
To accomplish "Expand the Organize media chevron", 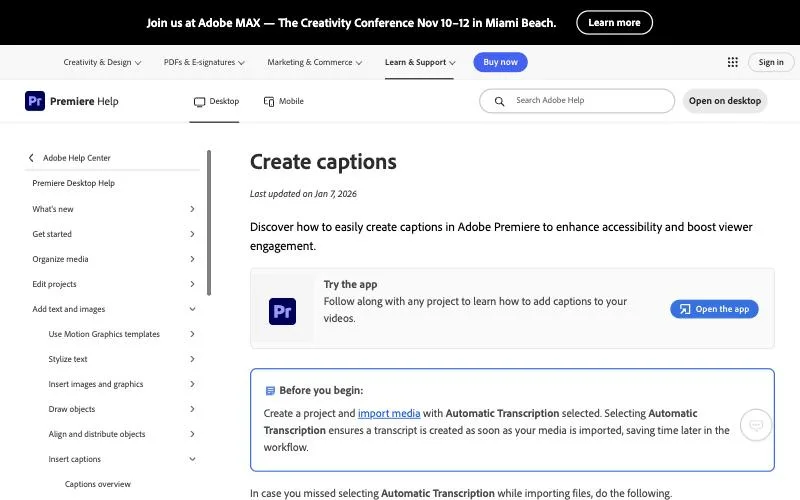I will (192, 259).
